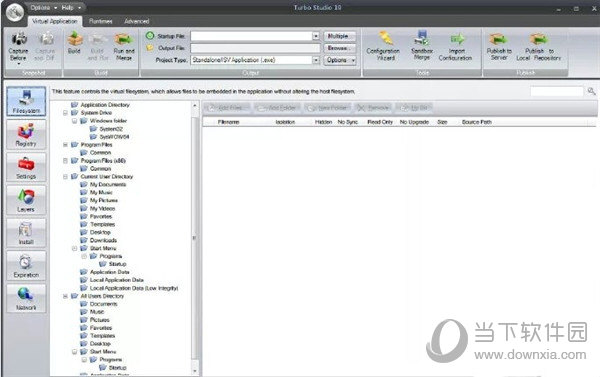Click the Output File input field
The width and height of the screenshot is (600, 377).
click(255, 48)
